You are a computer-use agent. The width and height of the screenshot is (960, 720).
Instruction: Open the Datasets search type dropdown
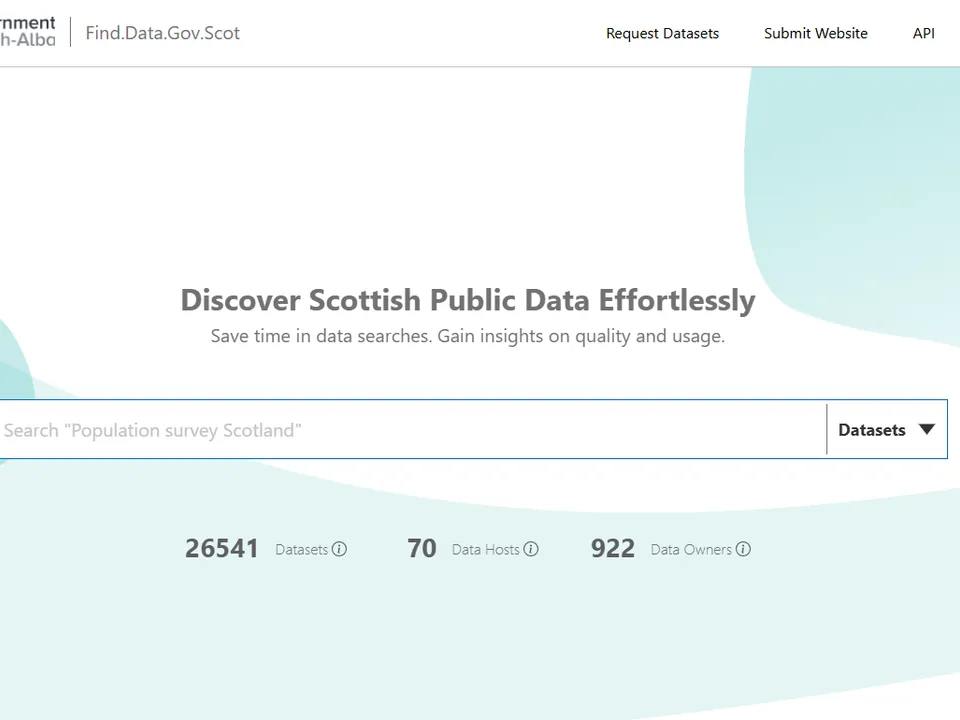[x=887, y=430]
